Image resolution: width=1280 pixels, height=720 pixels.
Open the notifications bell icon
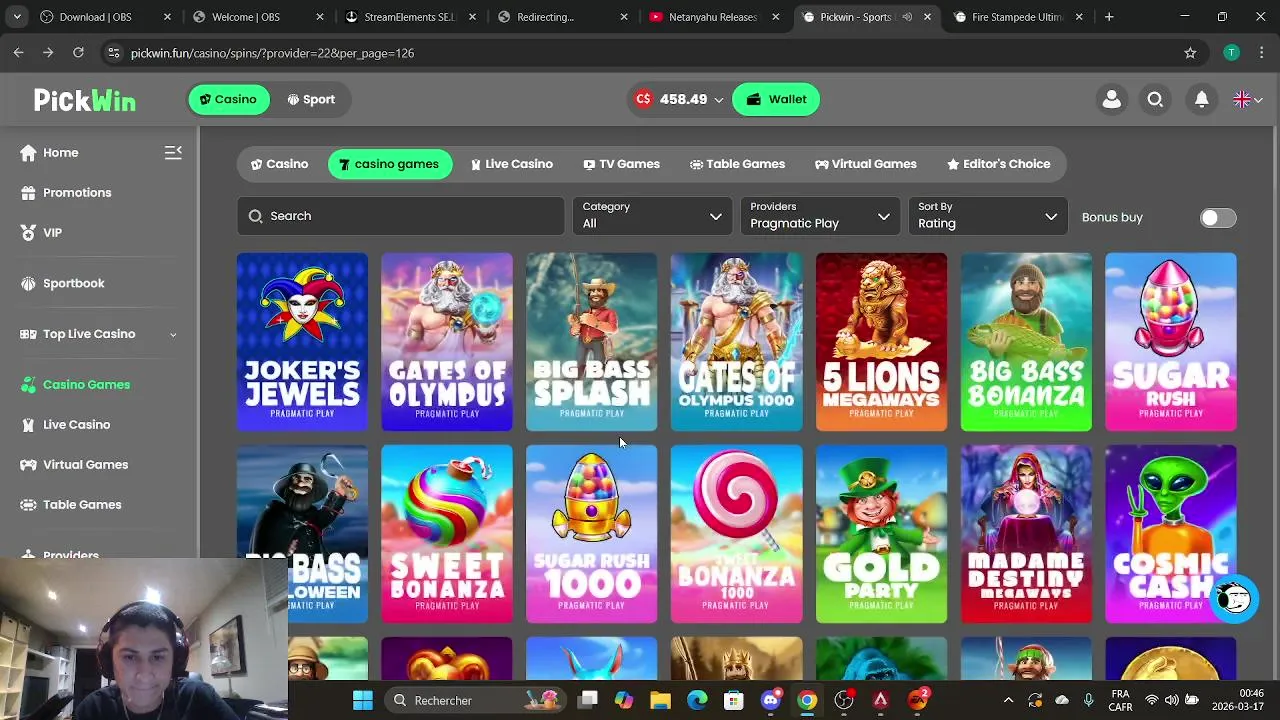[1201, 99]
